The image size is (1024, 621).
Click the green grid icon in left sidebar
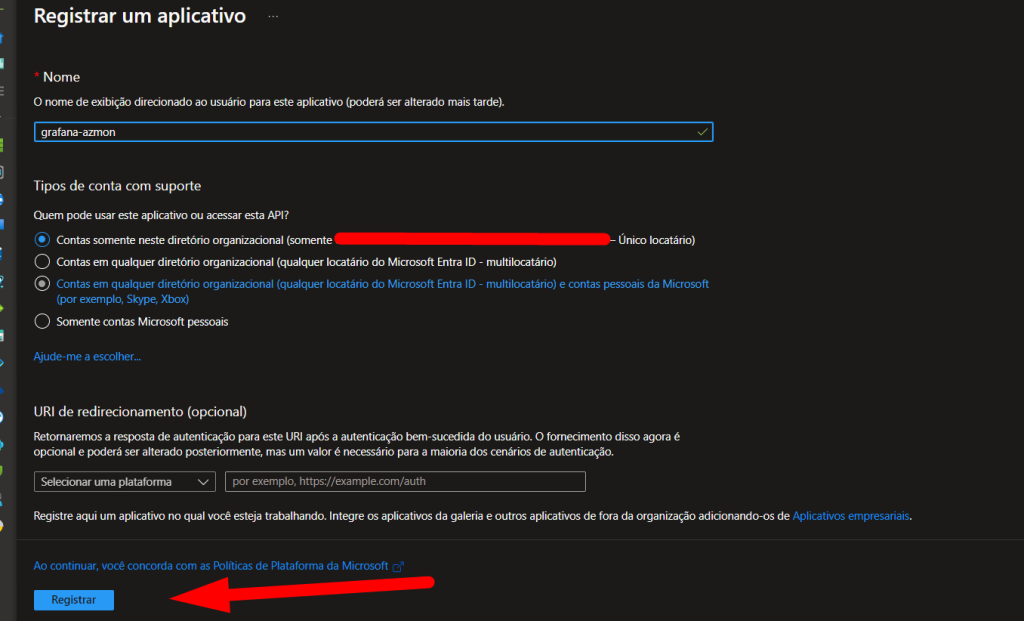click(3, 144)
